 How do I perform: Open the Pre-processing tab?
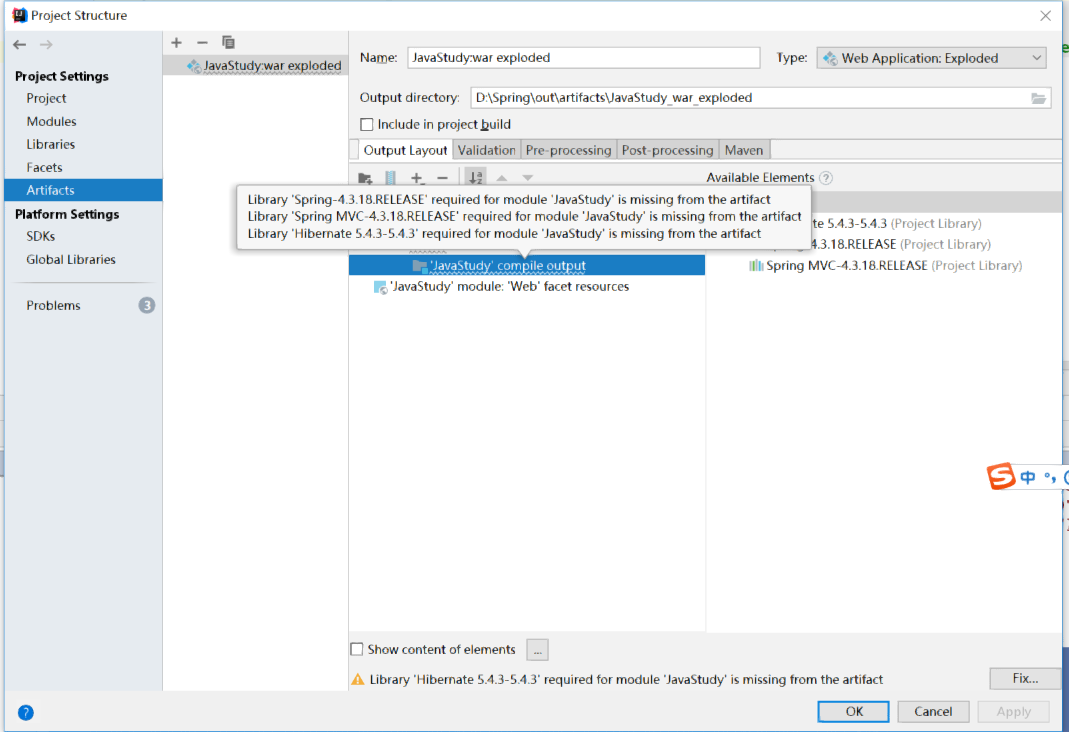[x=569, y=150]
